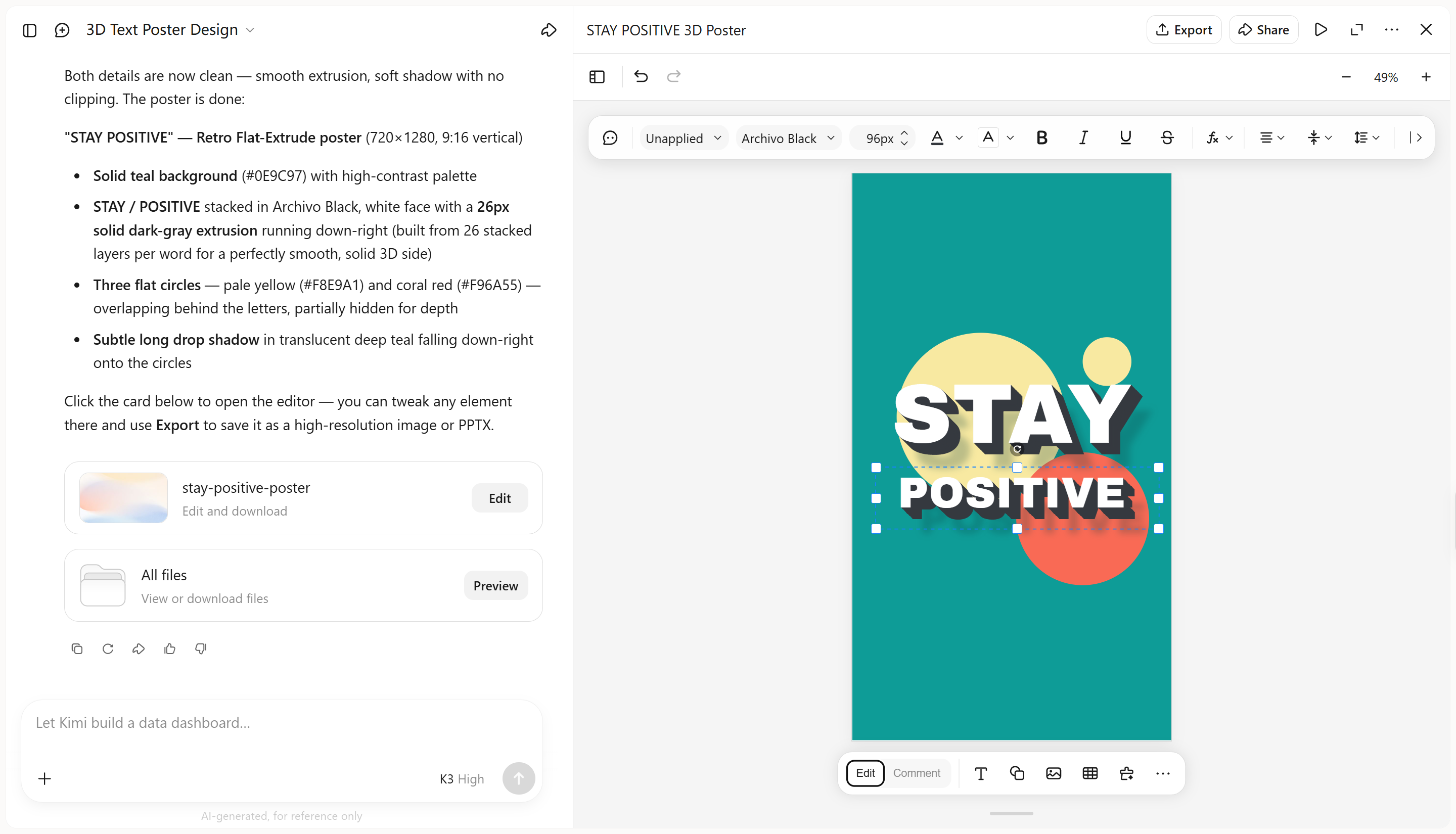Click the Export button

click(1184, 30)
